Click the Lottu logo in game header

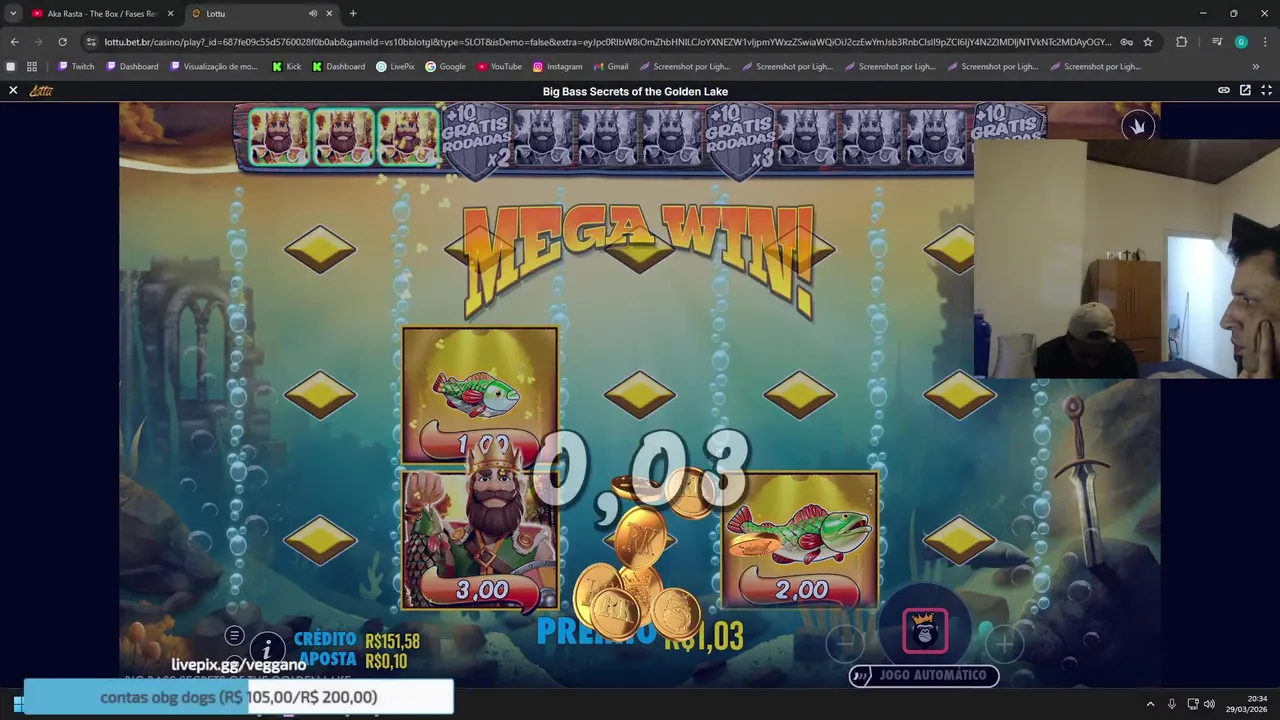pyautogui.click(x=41, y=90)
